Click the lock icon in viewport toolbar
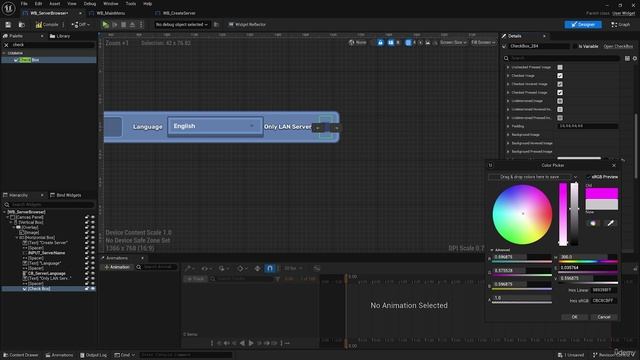The image size is (640, 360). 380,42
